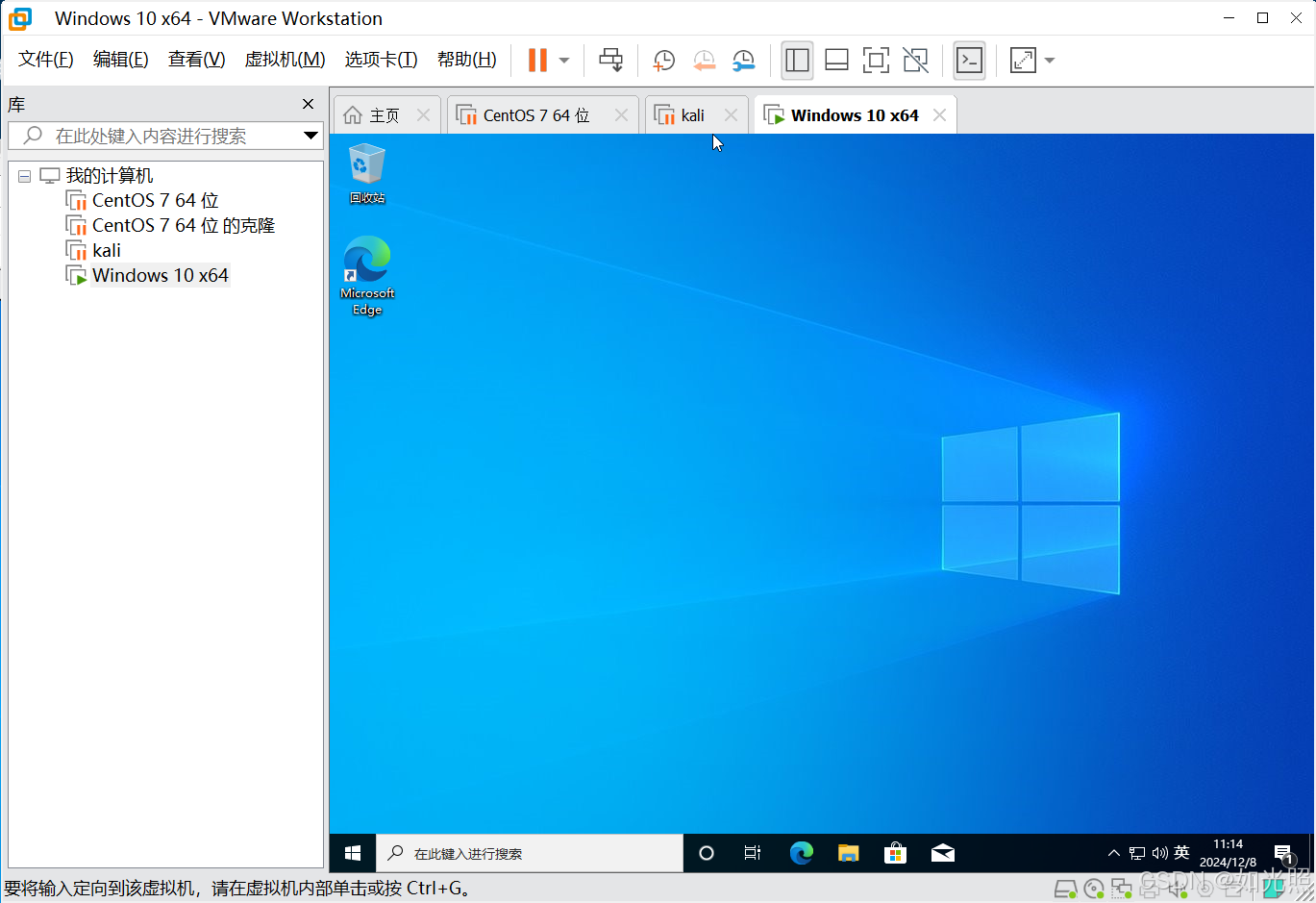Click the hard disk device status icon
This screenshot has width=1316, height=903.
(1065, 889)
